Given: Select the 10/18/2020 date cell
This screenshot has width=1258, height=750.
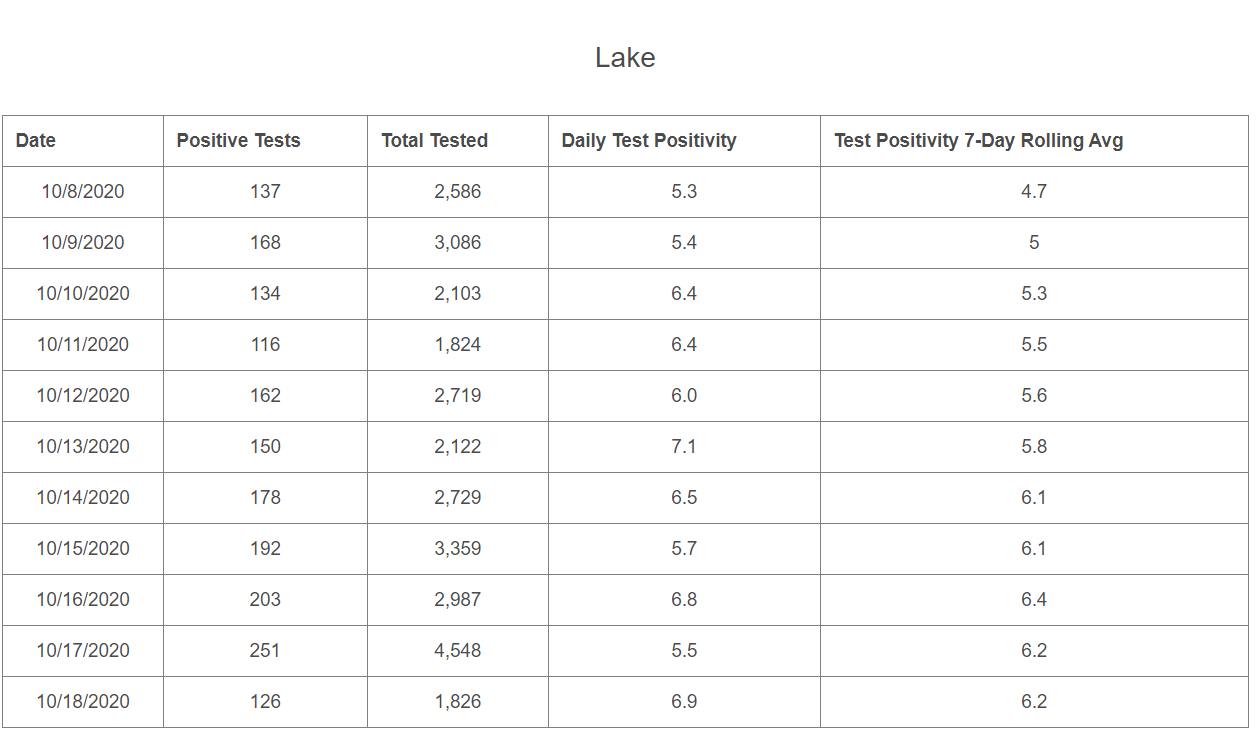Looking at the screenshot, I should (x=83, y=702).
